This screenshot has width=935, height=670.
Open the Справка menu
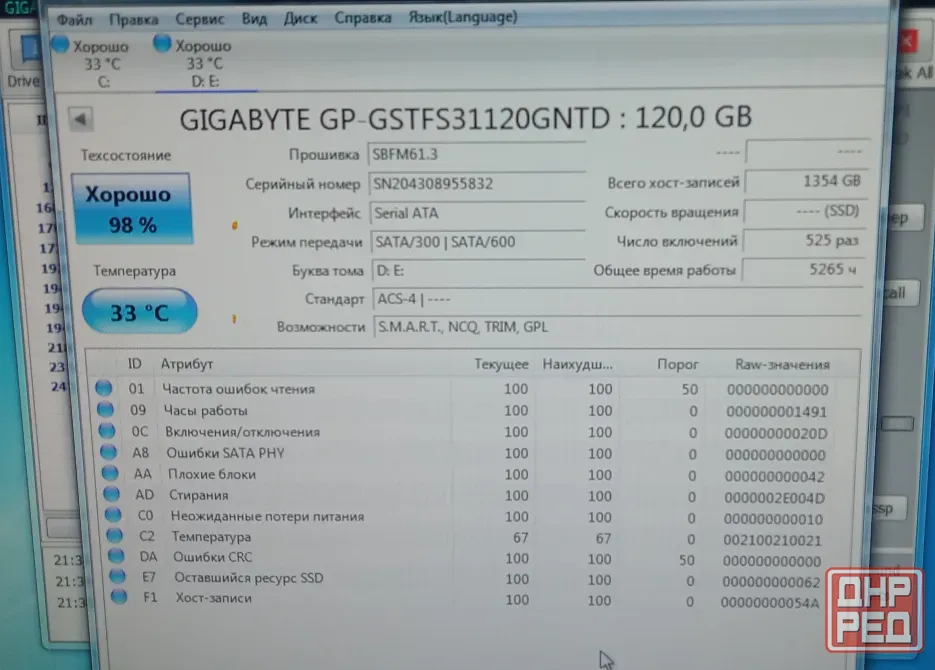point(363,18)
